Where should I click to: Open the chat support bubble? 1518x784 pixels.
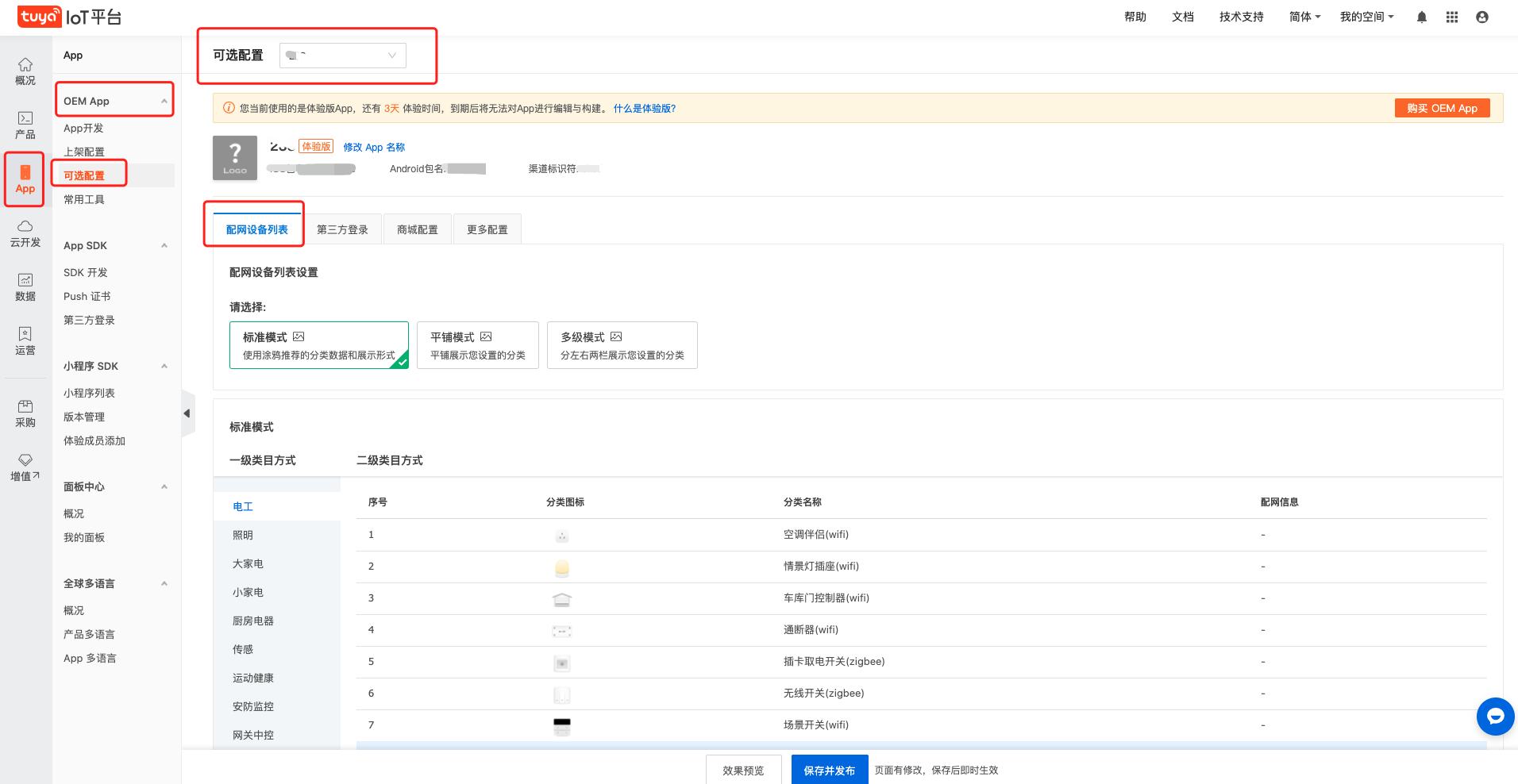coord(1495,717)
